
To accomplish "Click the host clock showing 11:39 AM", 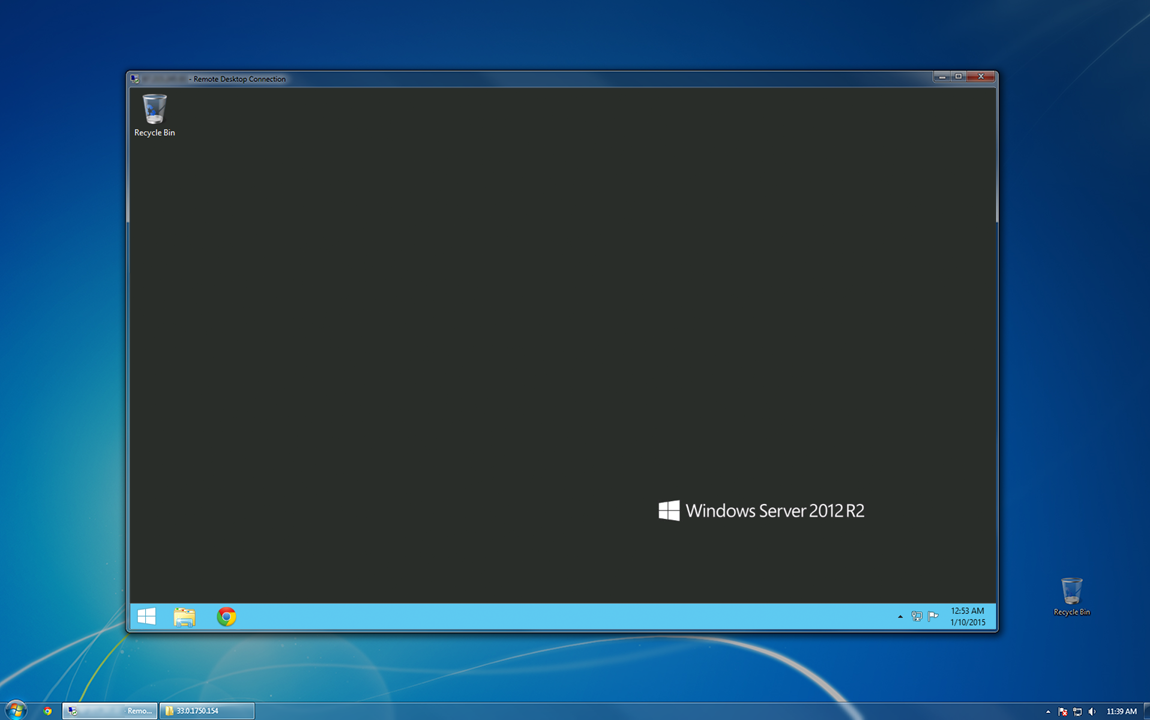I will pos(1121,711).
